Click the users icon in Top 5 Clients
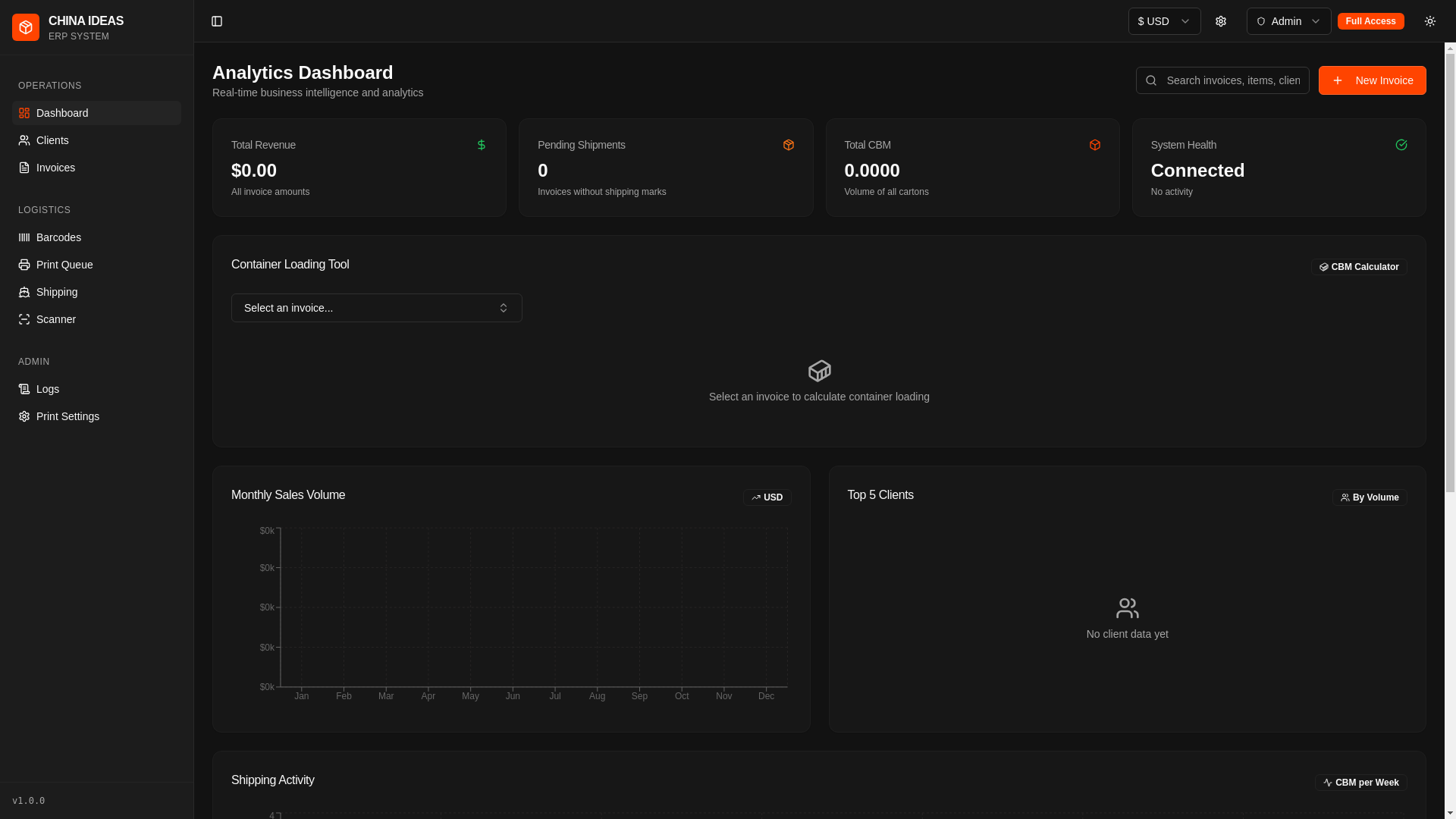1456x819 pixels. pos(1128,608)
